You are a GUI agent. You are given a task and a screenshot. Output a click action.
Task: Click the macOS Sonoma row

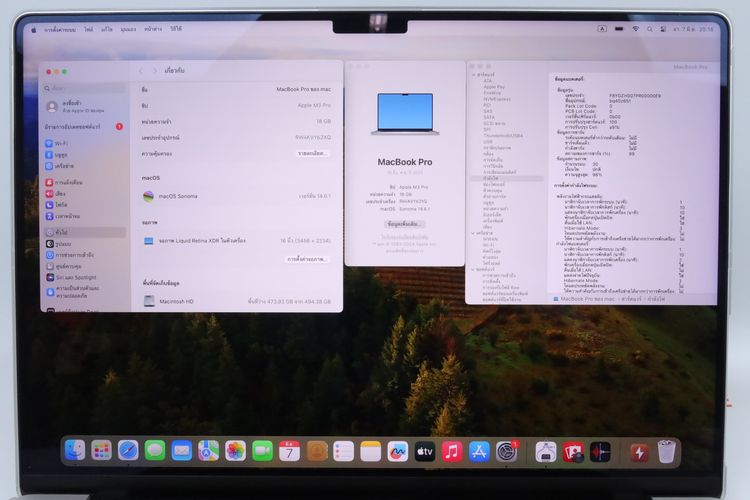pyautogui.click(x=237, y=196)
